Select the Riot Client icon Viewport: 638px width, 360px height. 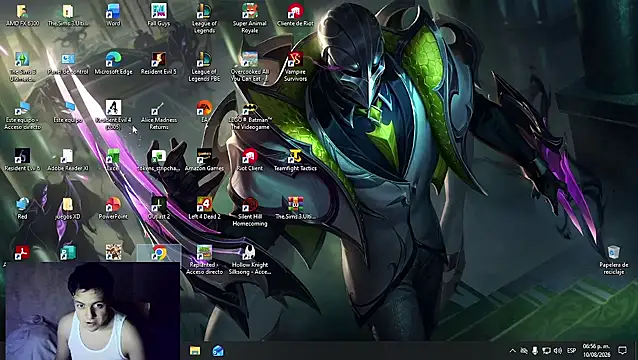[x=250, y=159]
